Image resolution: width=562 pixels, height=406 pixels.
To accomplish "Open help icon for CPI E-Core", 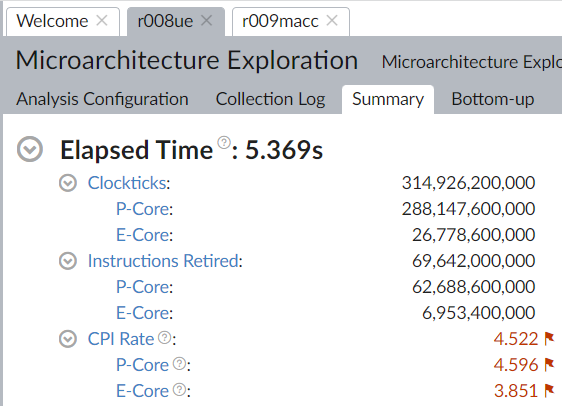I will tap(180, 390).
